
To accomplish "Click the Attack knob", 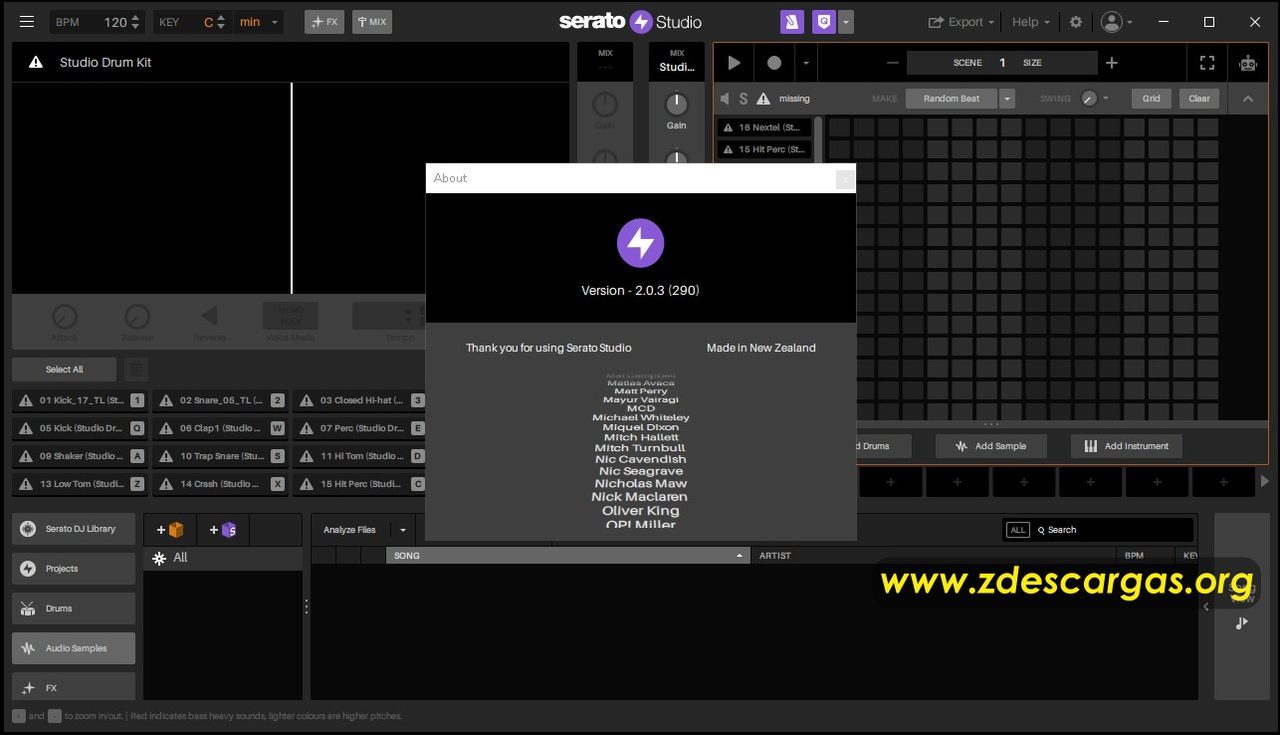I will click(64, 317).
